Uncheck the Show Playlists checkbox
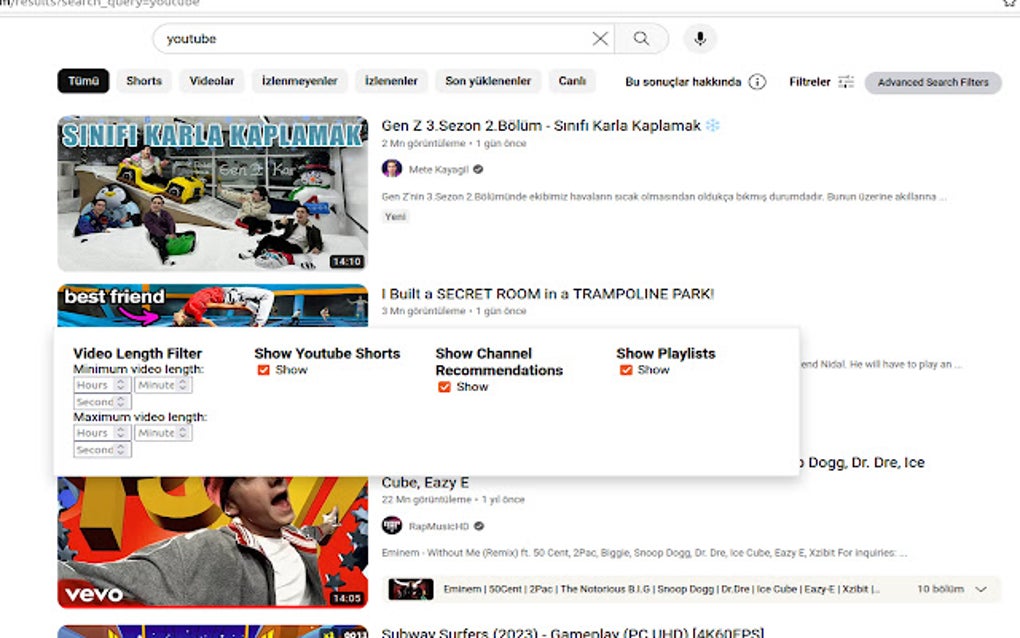This screenshot has height=638, width=1020. click(x=626, y=370)
